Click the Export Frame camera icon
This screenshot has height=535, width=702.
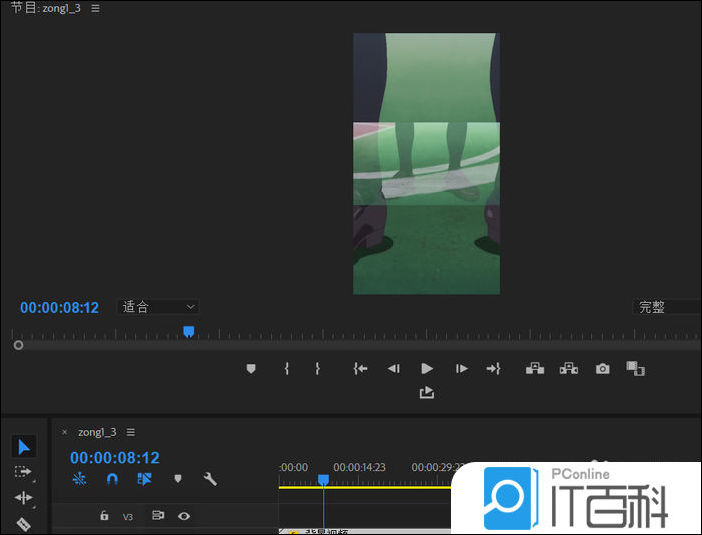pos(602,369)
